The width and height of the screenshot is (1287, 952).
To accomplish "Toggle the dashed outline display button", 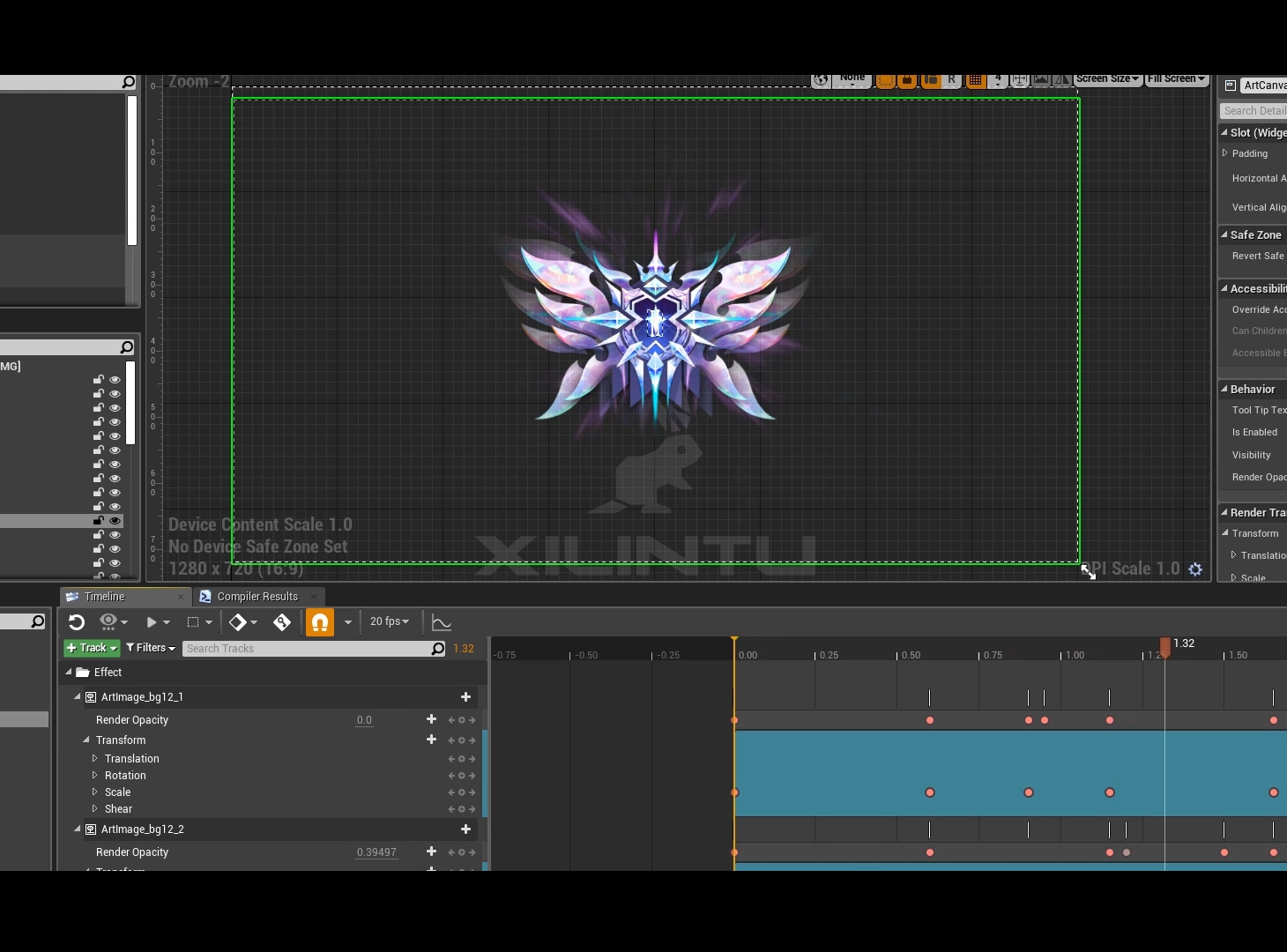I will pos(886,80).
